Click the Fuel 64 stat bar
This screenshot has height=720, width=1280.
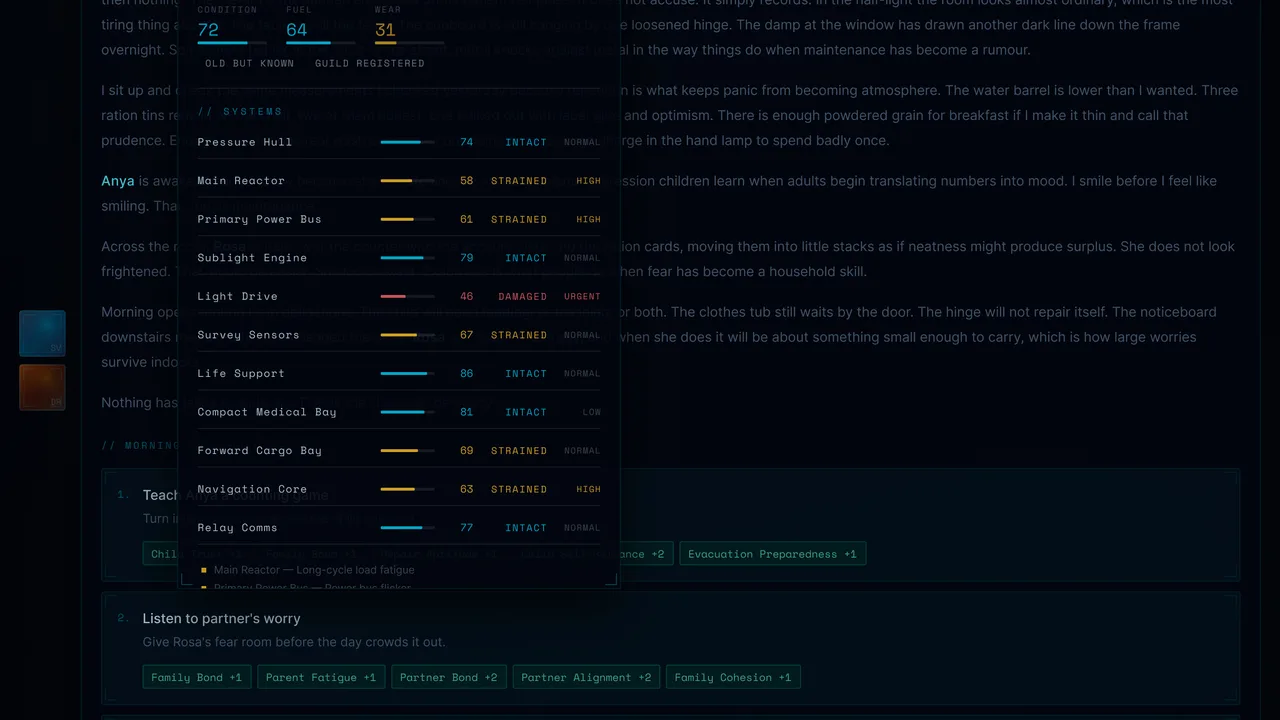pyautogui.click(x=321, y=43)
